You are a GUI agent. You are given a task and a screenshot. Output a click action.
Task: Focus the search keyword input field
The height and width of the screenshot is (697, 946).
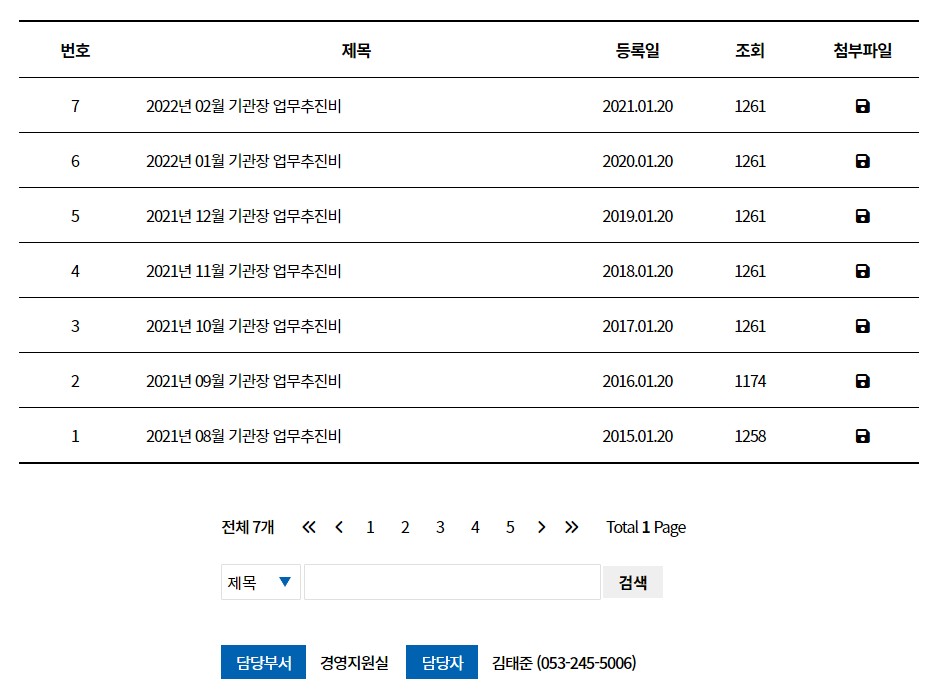[x=452, y=582]
